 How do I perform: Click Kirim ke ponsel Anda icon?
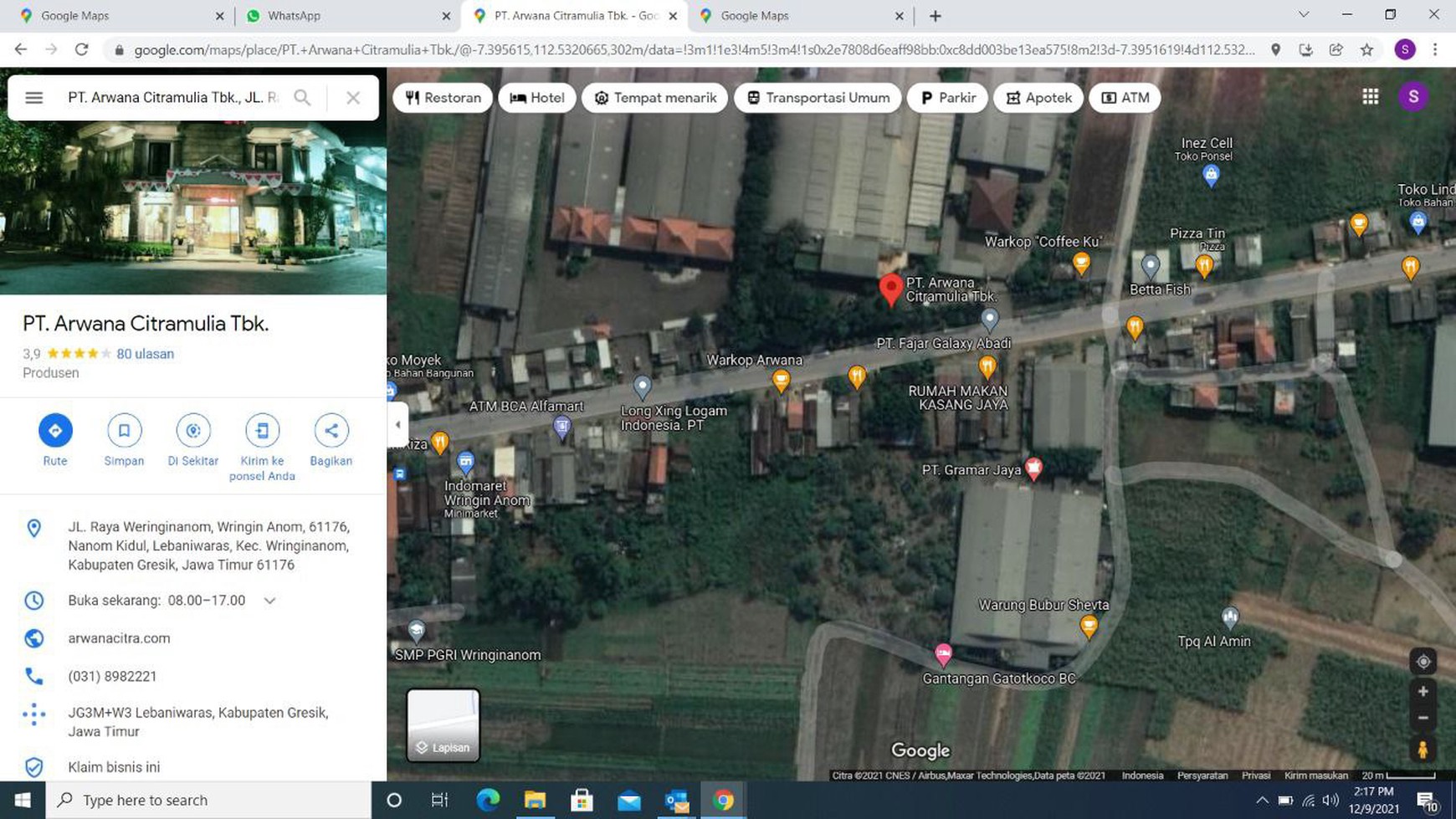262,431
